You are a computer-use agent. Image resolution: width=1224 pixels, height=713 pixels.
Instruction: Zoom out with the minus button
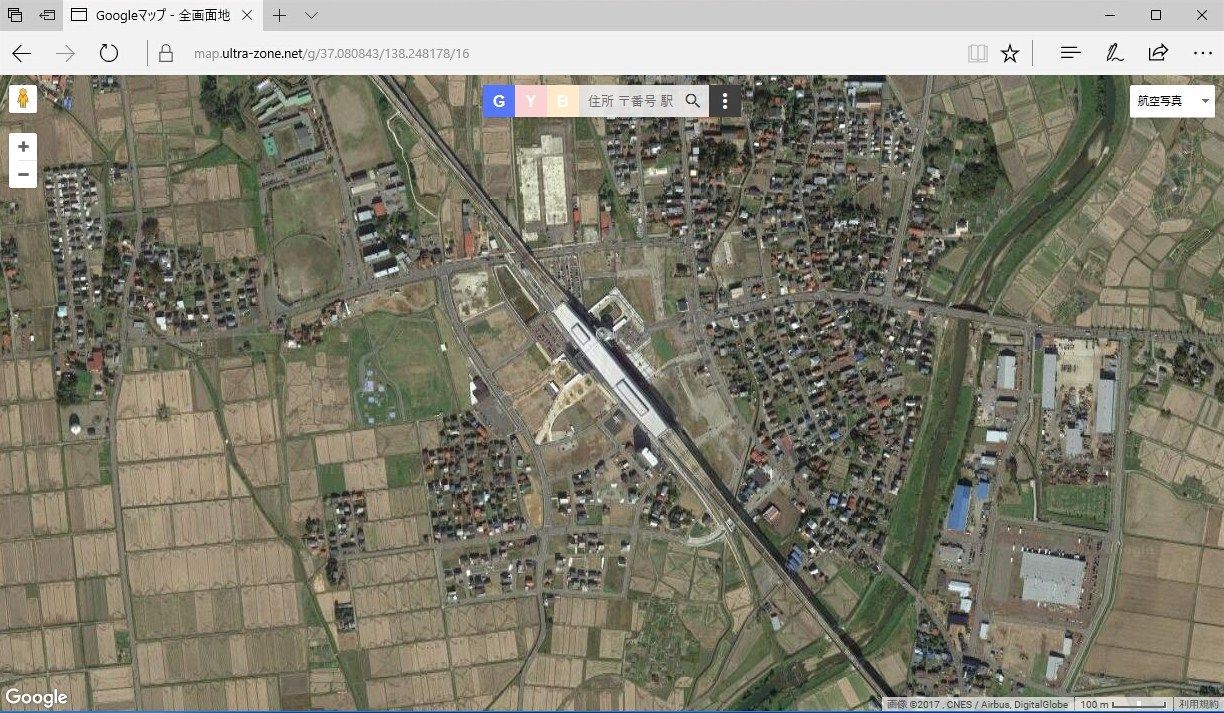coord(23,174)
